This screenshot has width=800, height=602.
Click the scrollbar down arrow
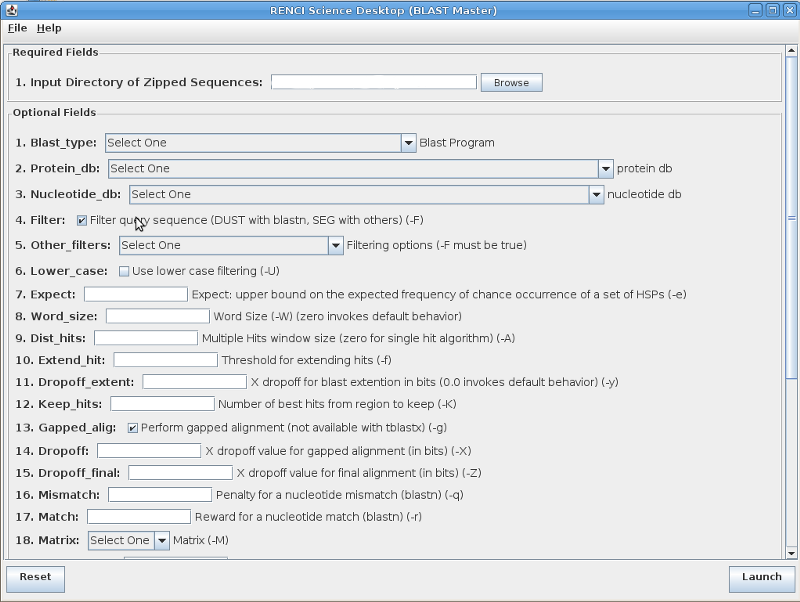791,553
